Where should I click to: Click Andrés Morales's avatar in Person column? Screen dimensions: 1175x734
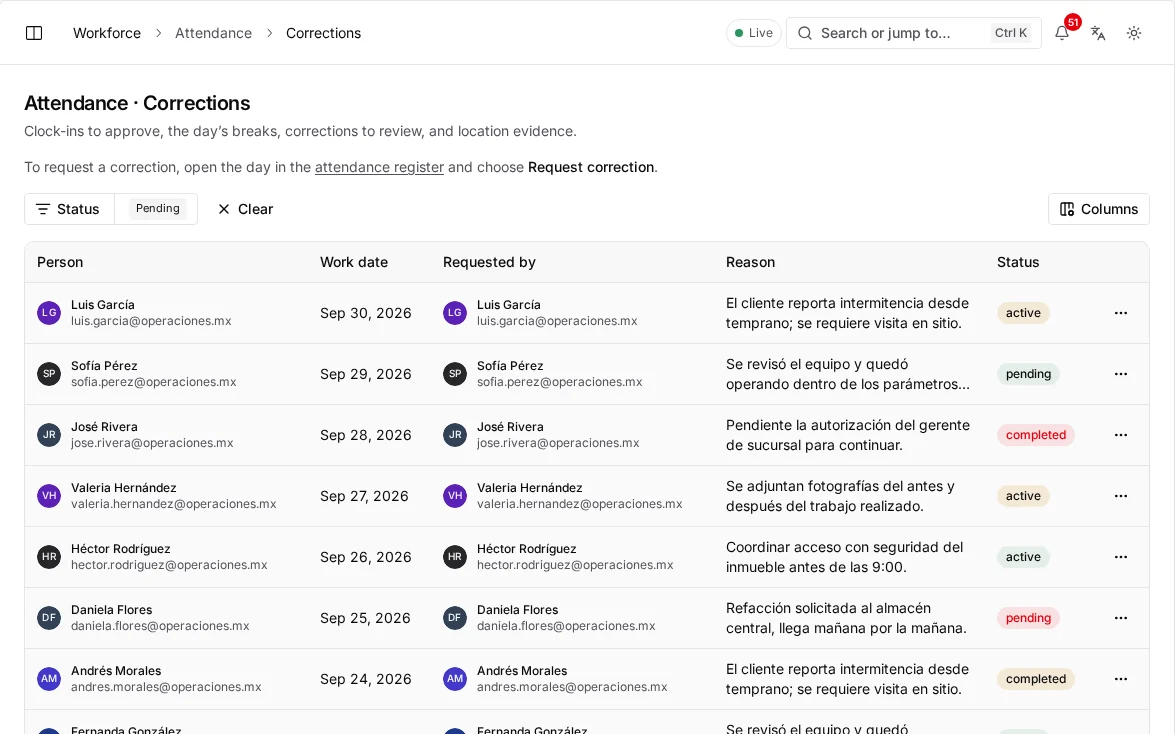click(49, 679)
